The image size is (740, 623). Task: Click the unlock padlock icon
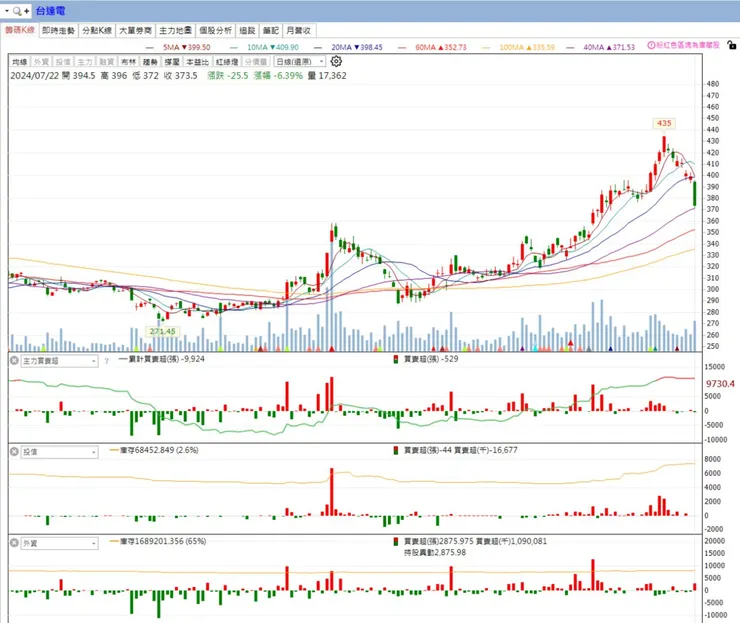click(x=732, y=45)
